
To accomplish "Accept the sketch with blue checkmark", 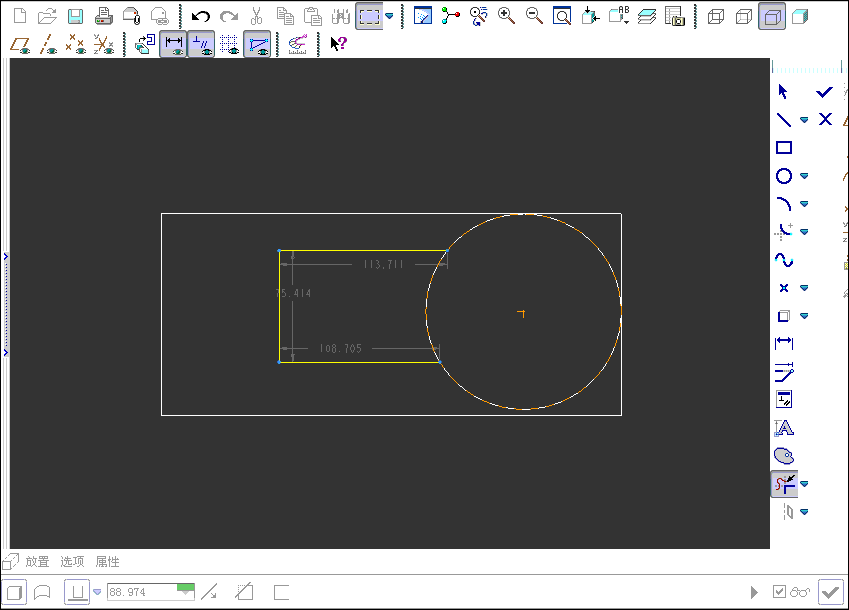I will pyautogui.click(x=824, y=92).
